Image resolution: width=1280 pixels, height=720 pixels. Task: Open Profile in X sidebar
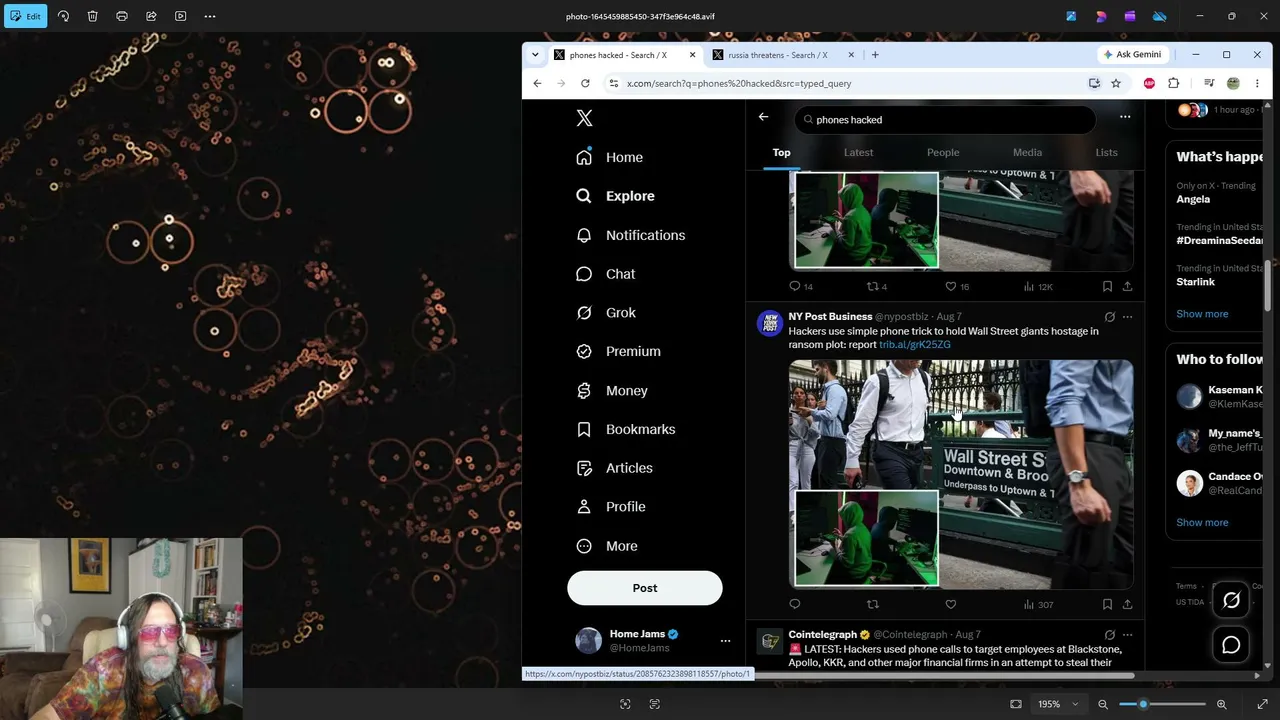[x=611, y=507]
